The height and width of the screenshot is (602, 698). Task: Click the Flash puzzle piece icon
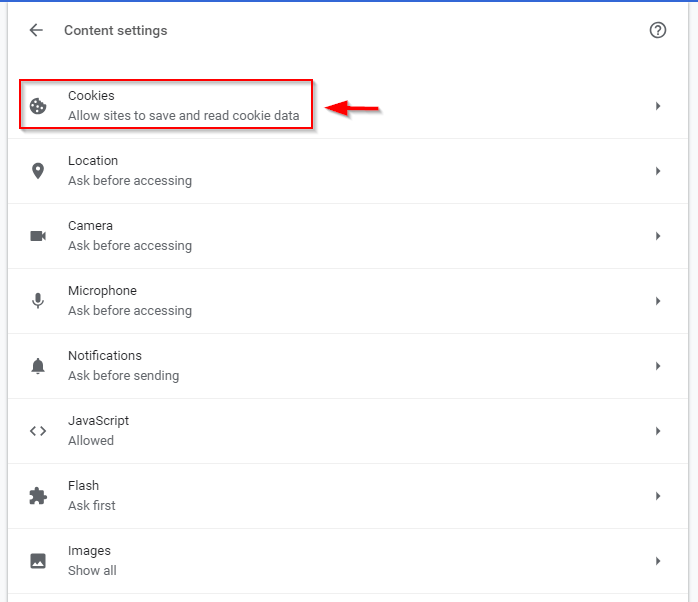(x=38, y=496)
